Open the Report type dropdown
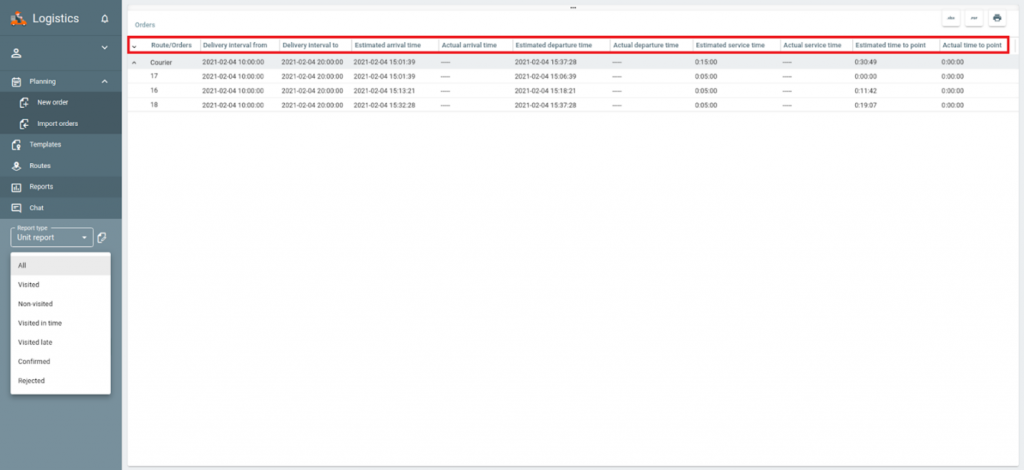This screenshot has width=1024, height=470. click(x=52, y=237)
